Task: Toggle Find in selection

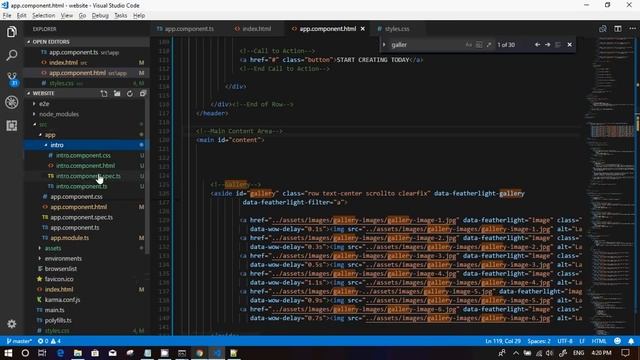Action: pos(558,44)
